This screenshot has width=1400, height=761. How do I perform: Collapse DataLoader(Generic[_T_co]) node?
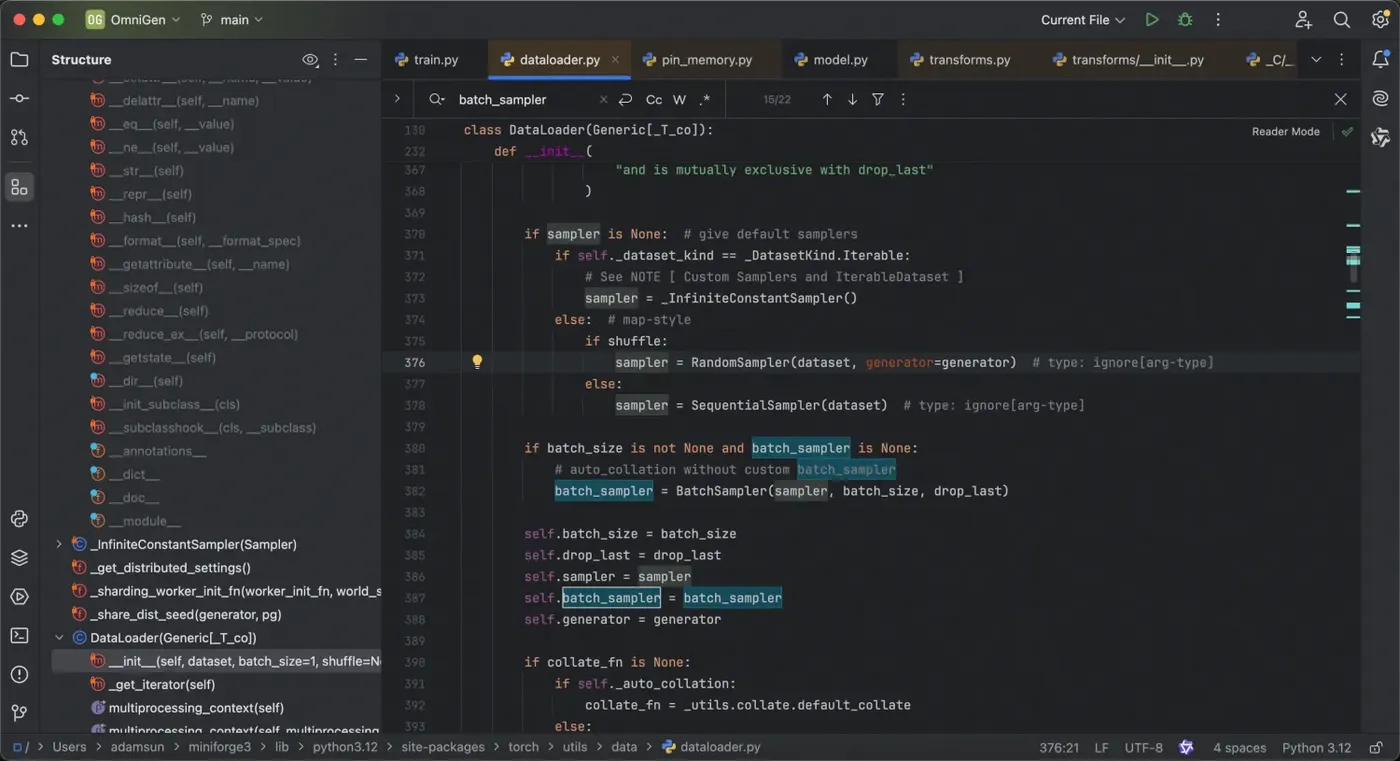click(59, 637)
